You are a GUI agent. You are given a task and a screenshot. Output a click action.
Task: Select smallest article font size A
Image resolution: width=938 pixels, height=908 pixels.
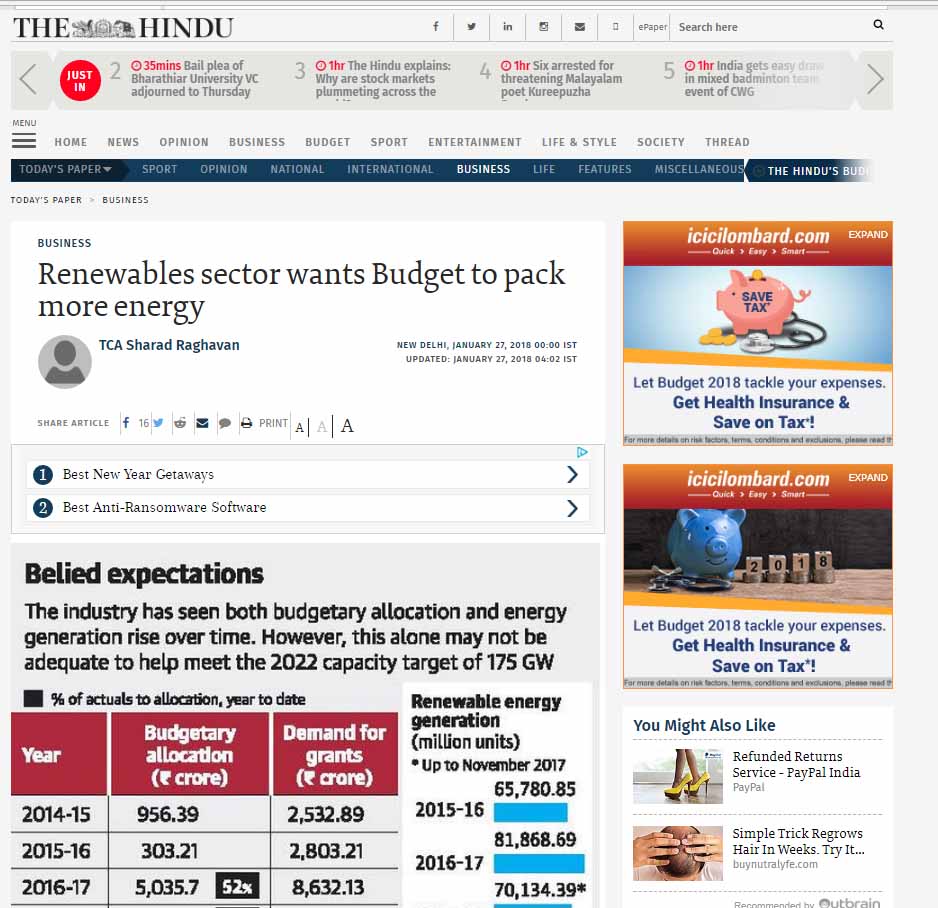click(299, 427)
